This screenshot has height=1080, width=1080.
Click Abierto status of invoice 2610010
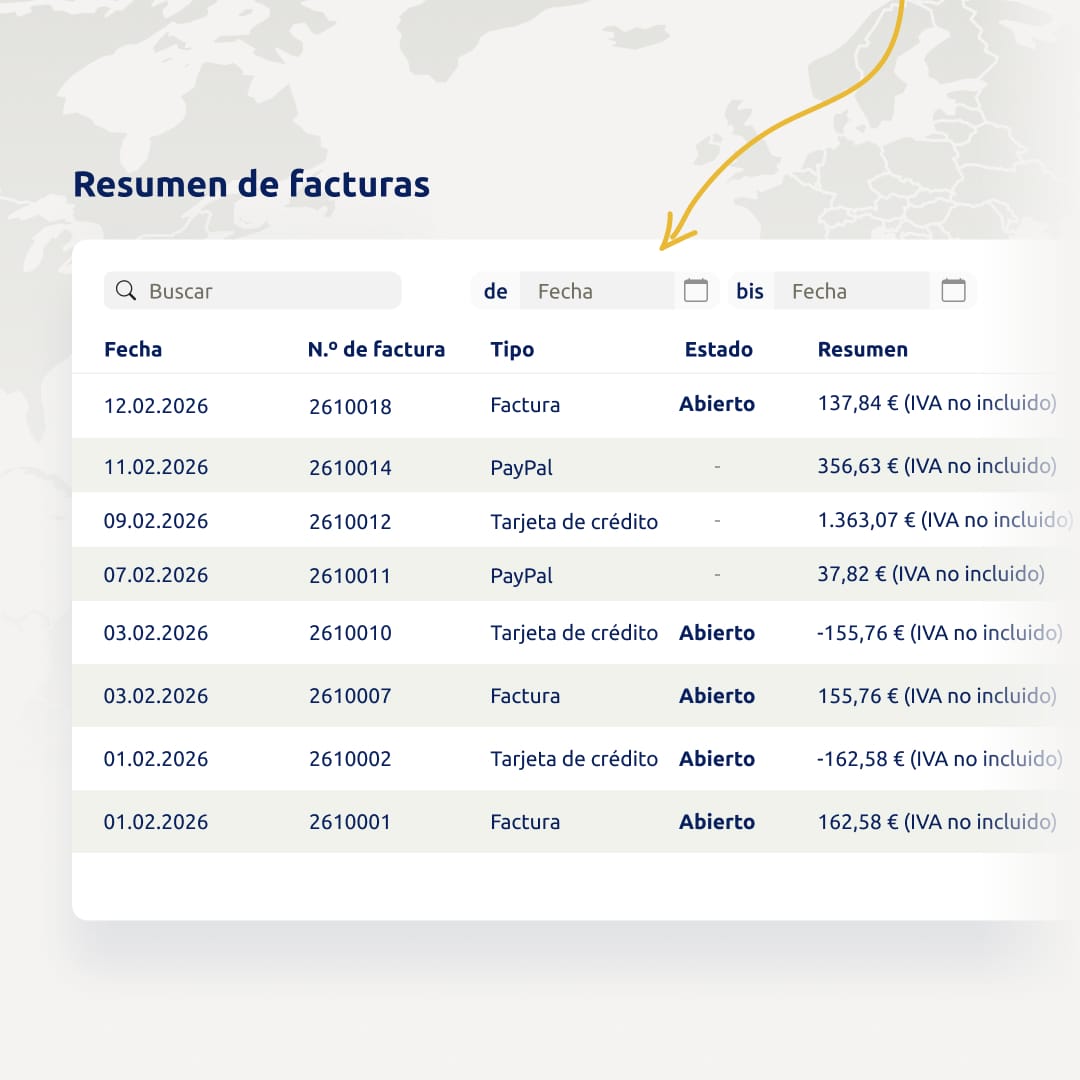pyautogui.click(x=717, y=633)
